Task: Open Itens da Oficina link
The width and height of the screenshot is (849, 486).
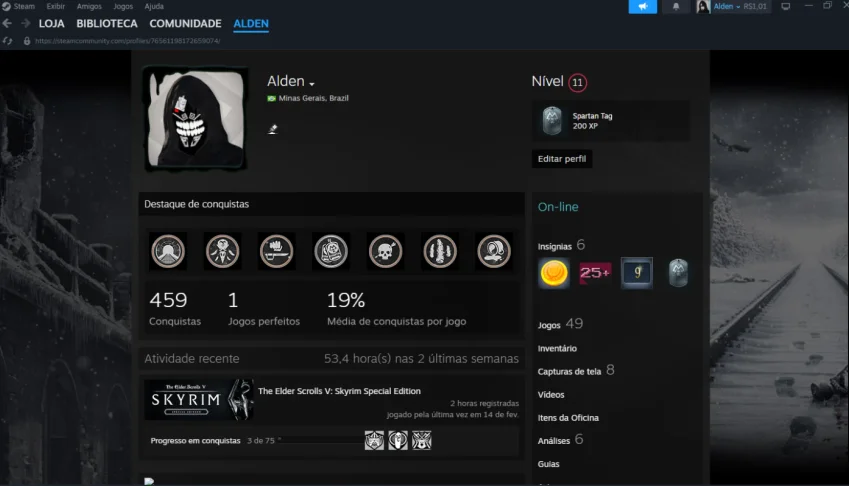Action: (568, 418)
